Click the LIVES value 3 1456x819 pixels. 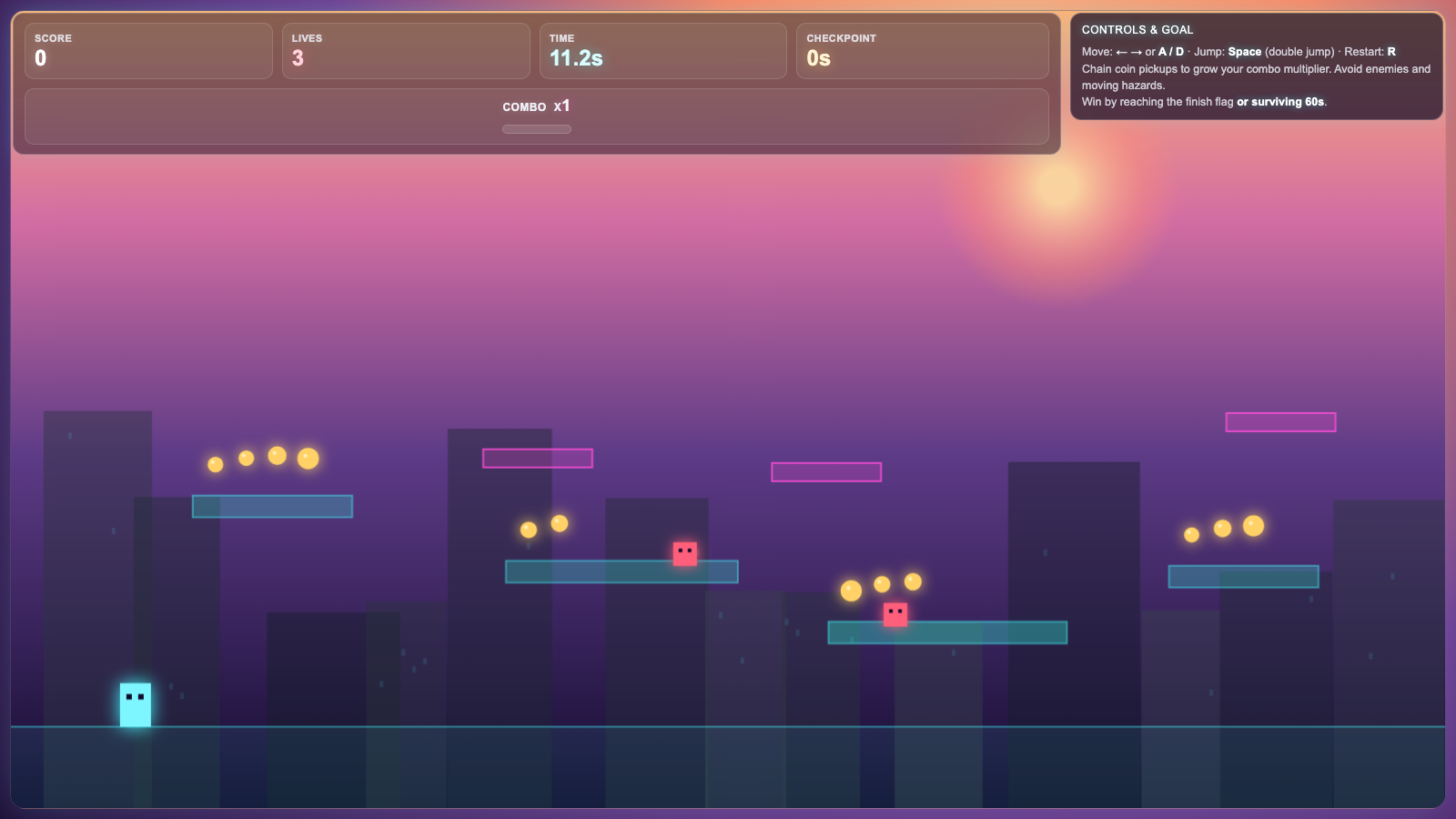(x=298, y=58)
